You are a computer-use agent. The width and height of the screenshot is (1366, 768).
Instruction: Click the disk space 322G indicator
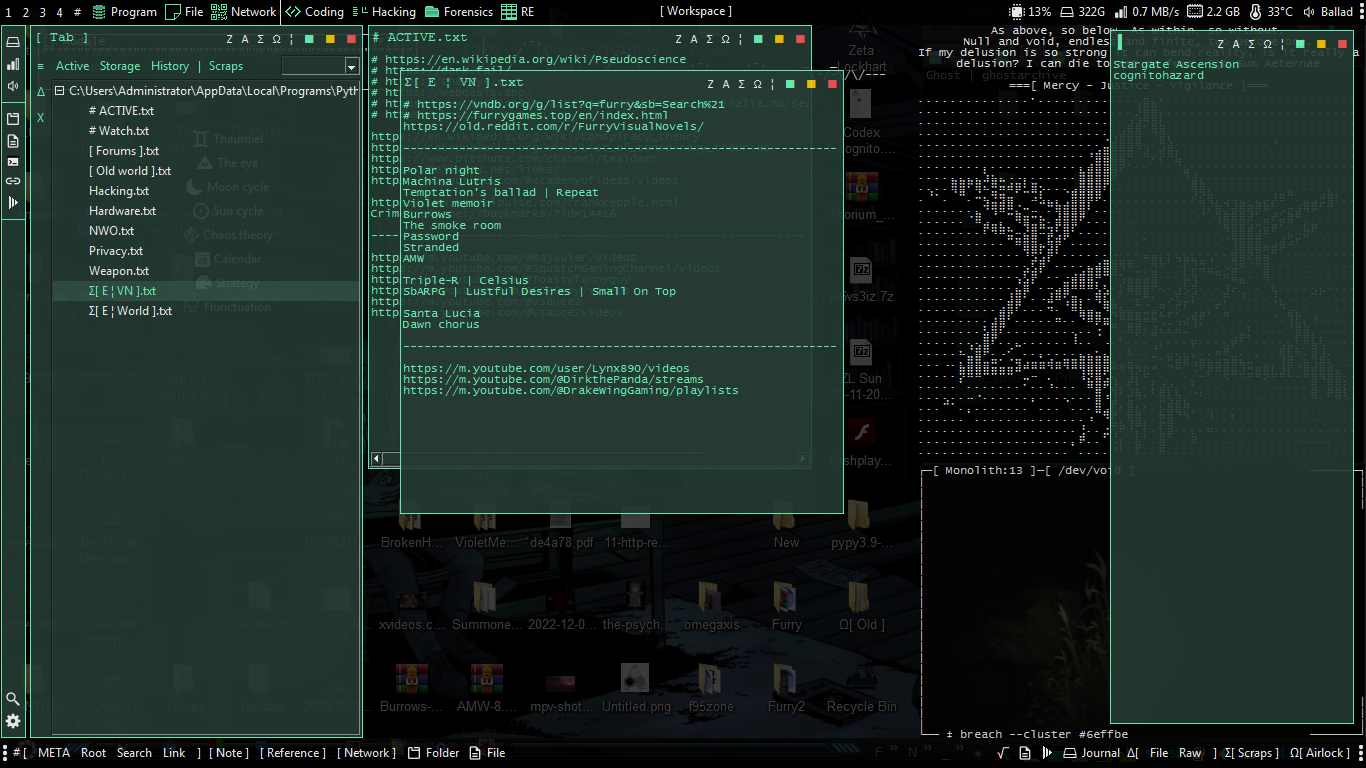click(x=1083, y=12)
